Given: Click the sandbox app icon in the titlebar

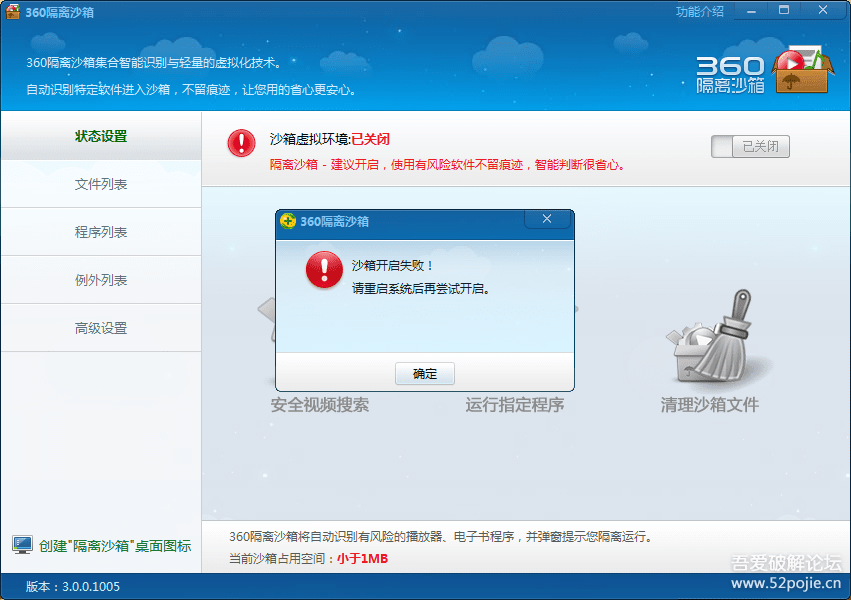Looking at the screenshot, I should click(x=13, y=10).
